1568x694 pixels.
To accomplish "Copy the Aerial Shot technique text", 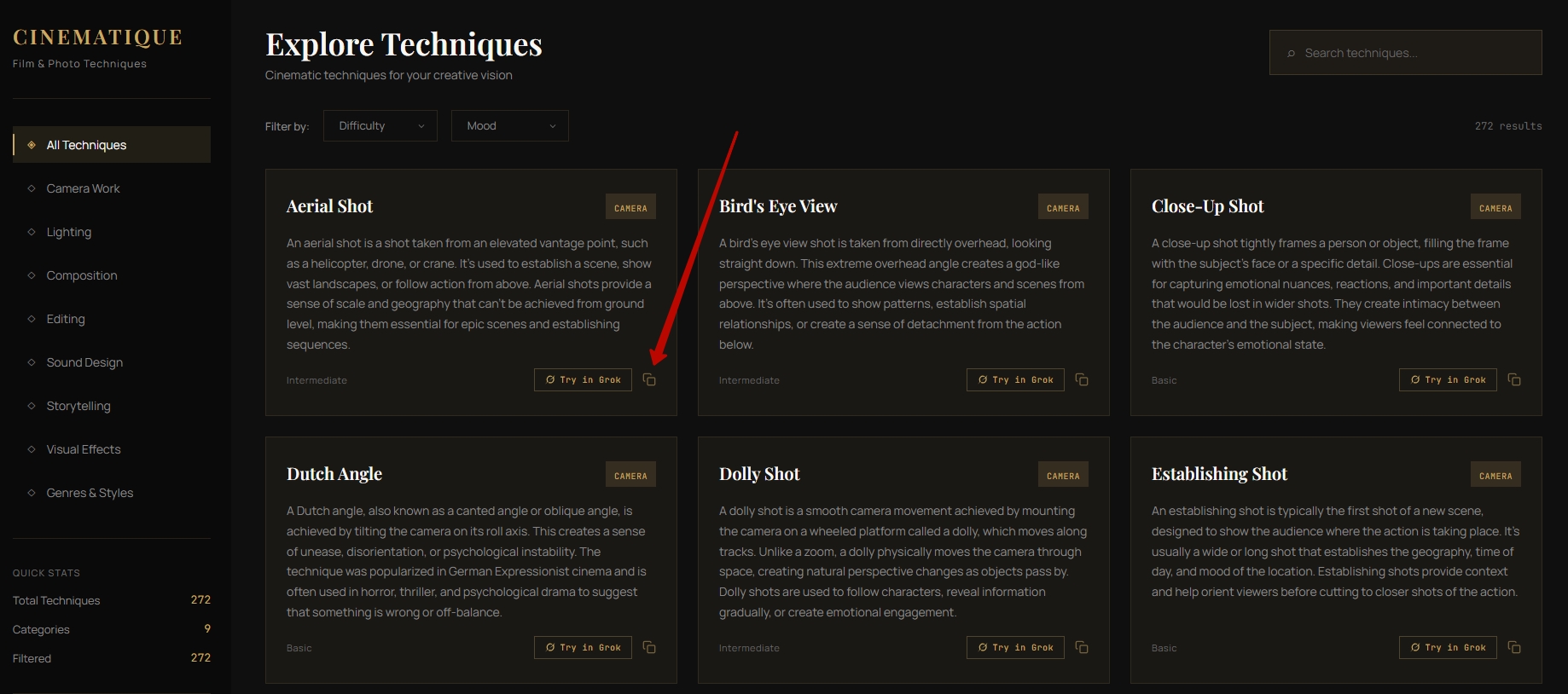I will (x=649, y=379).
